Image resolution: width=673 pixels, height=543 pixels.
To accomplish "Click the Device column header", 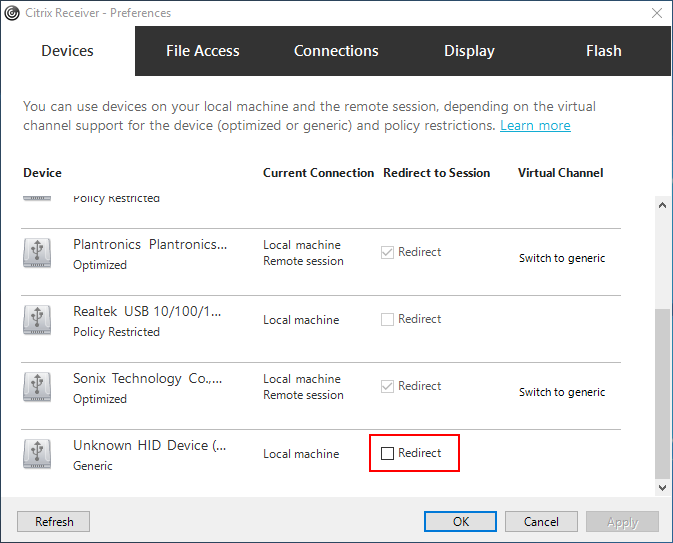I will click(42, 173).
